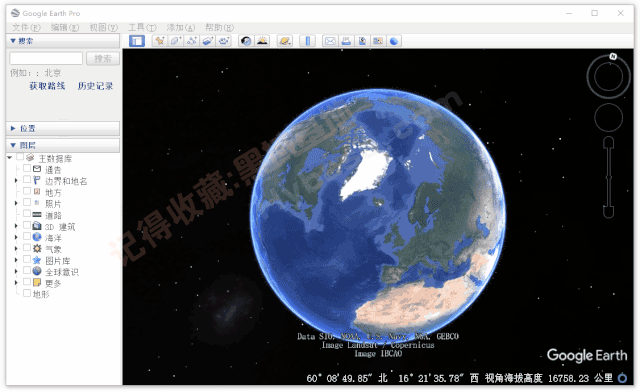Open the 工具(T) menu
The height and width of the screenshot is (392, 640).
(142, 27)
